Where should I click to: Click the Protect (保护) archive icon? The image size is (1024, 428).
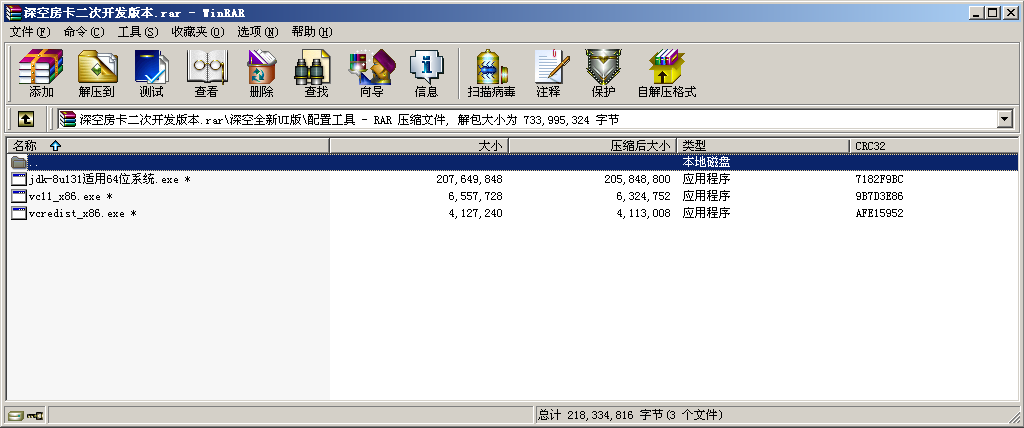603,73
